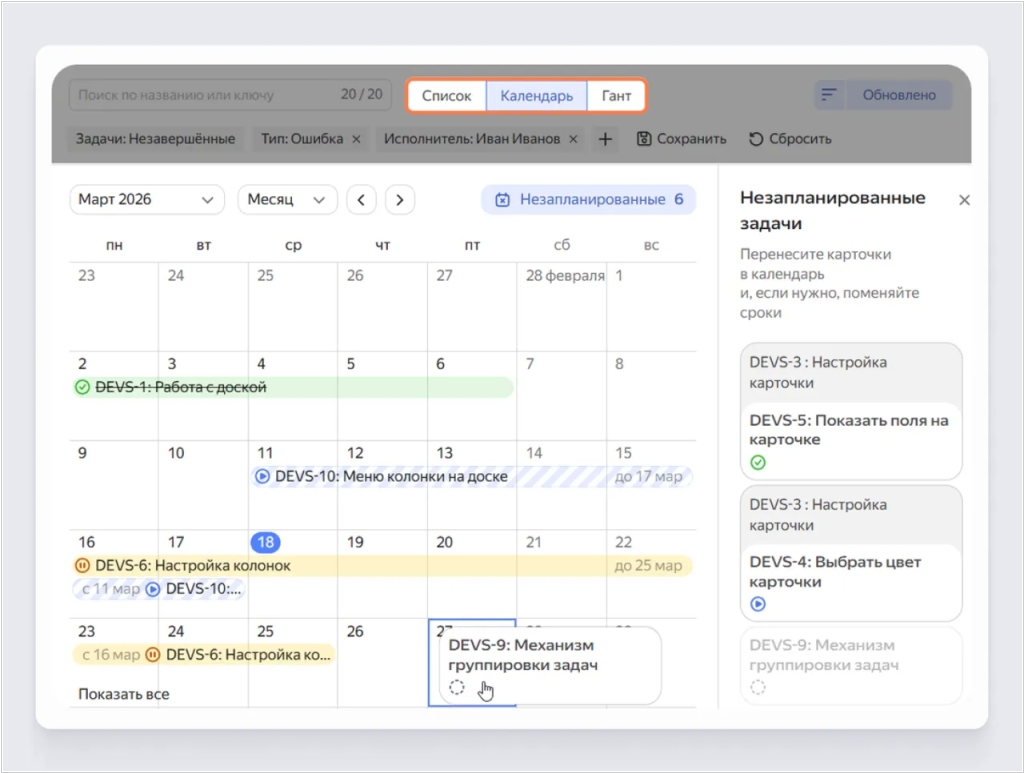Screen dimensions: 1024x773
Task: Remove the Тип: Ошибка filter
Action: pos(356,139)
